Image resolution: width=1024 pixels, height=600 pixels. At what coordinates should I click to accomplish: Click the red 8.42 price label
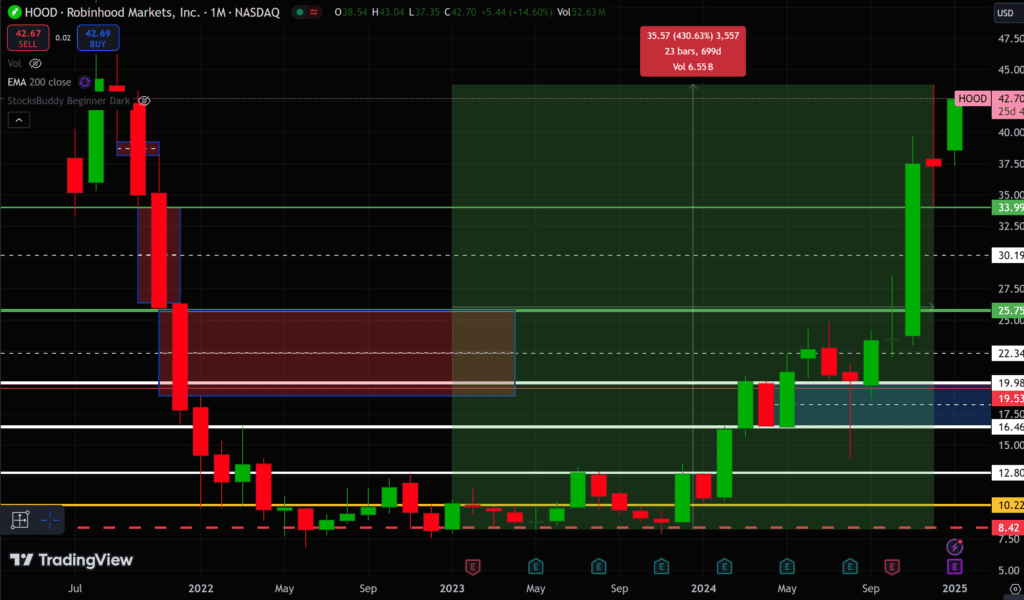coord(1008,528)
